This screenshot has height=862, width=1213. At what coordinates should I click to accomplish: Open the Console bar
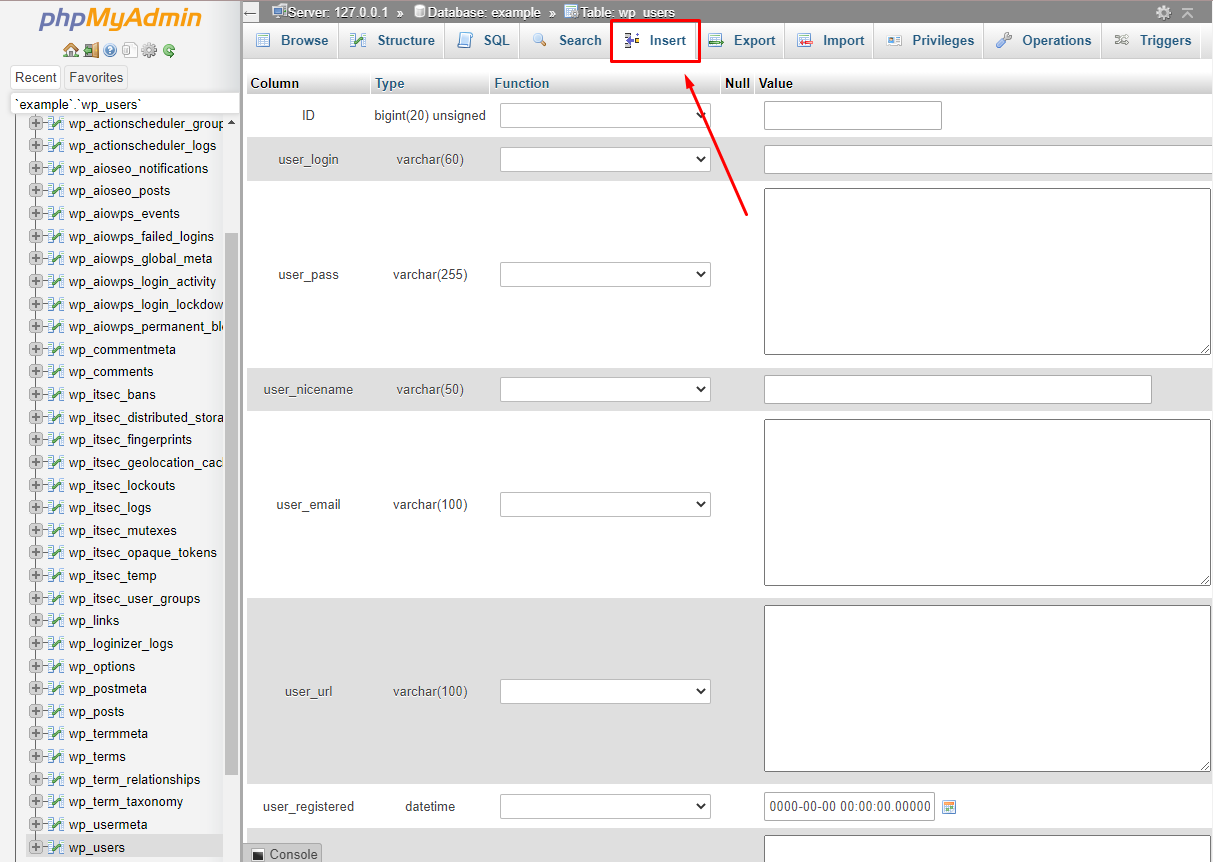pyautogui.click(x=283, y=853)
